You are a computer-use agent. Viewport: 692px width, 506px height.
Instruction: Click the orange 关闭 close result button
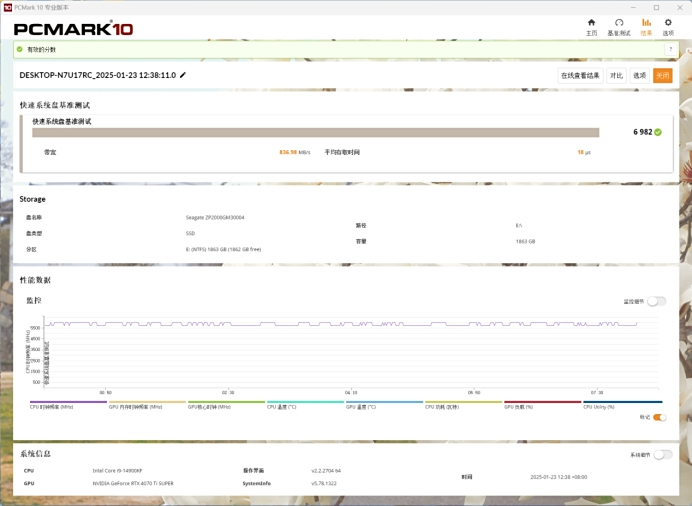[662, 76]
